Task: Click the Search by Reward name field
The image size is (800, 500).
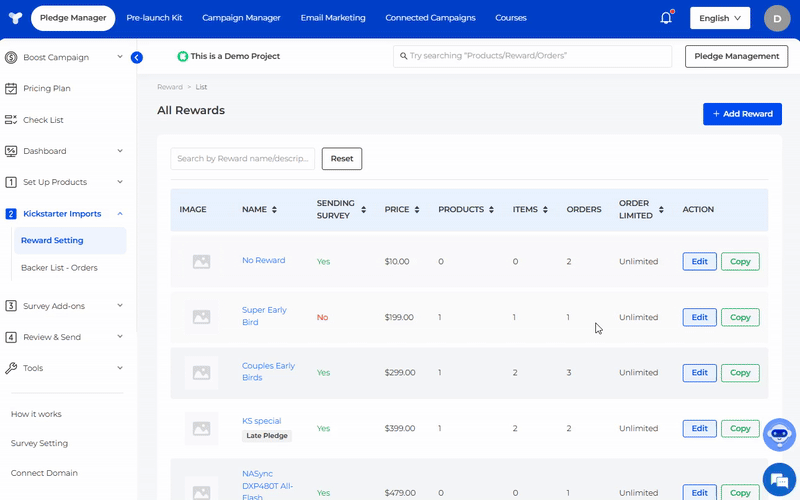Action: (x=242, y=158)
